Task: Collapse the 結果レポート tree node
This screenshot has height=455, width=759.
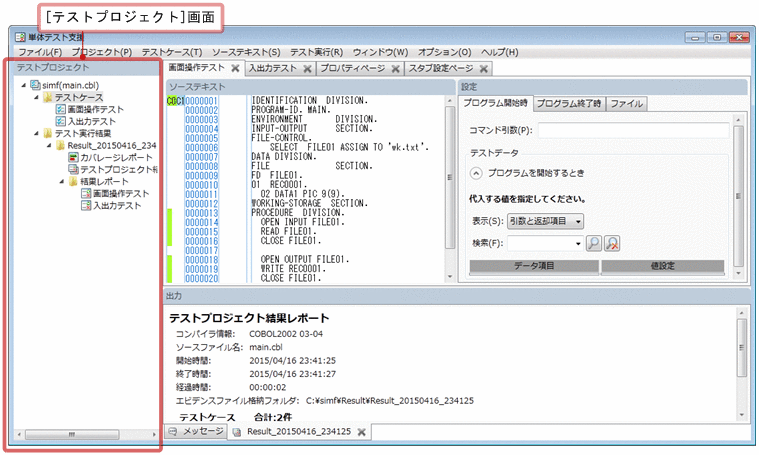Action: [62, 182]
